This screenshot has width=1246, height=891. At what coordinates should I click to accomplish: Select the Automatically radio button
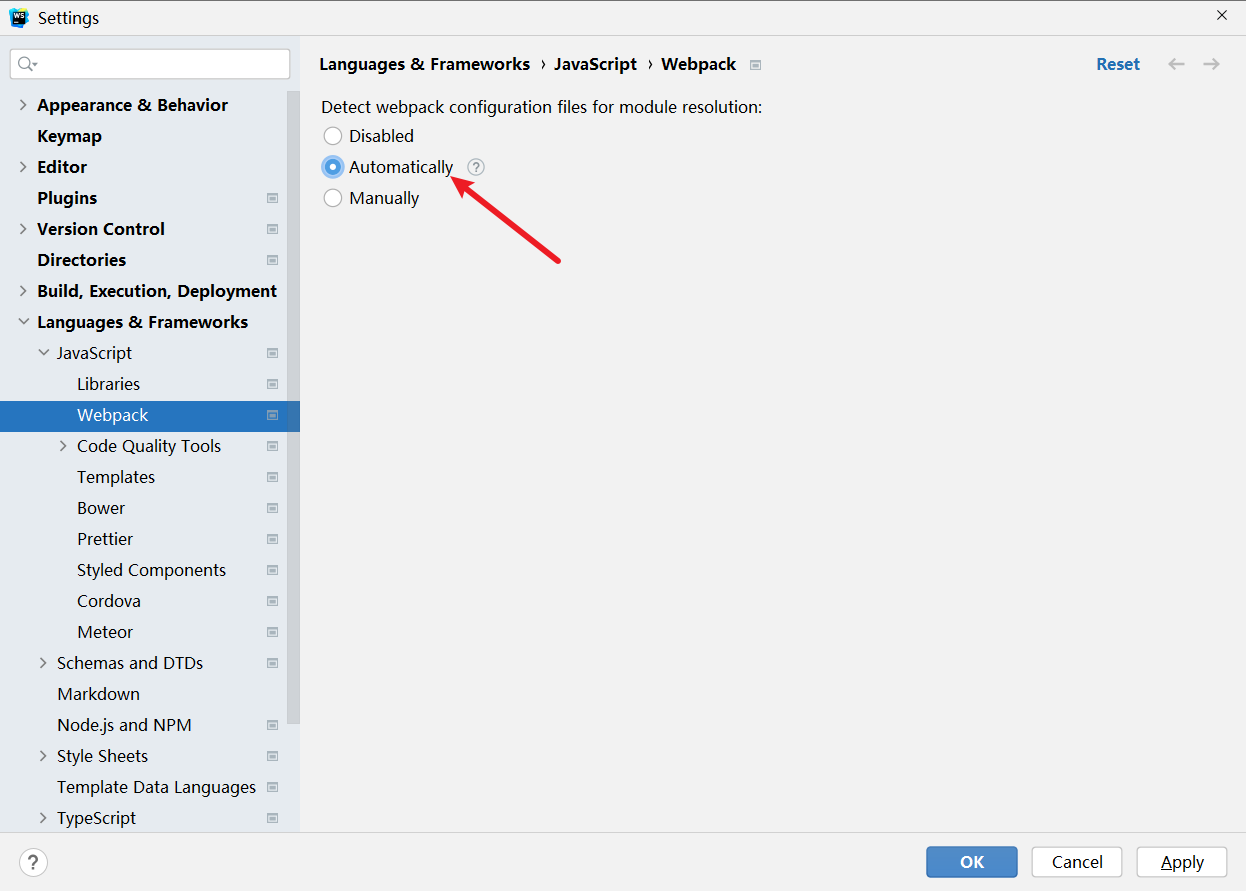point(332,167)
